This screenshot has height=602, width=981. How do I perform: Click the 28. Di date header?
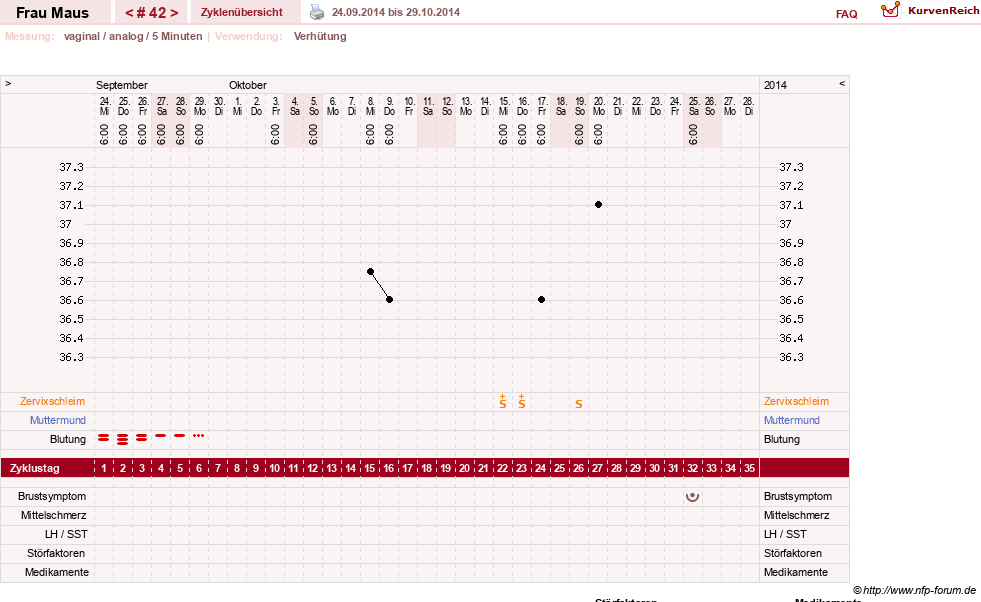click(748, 106)
